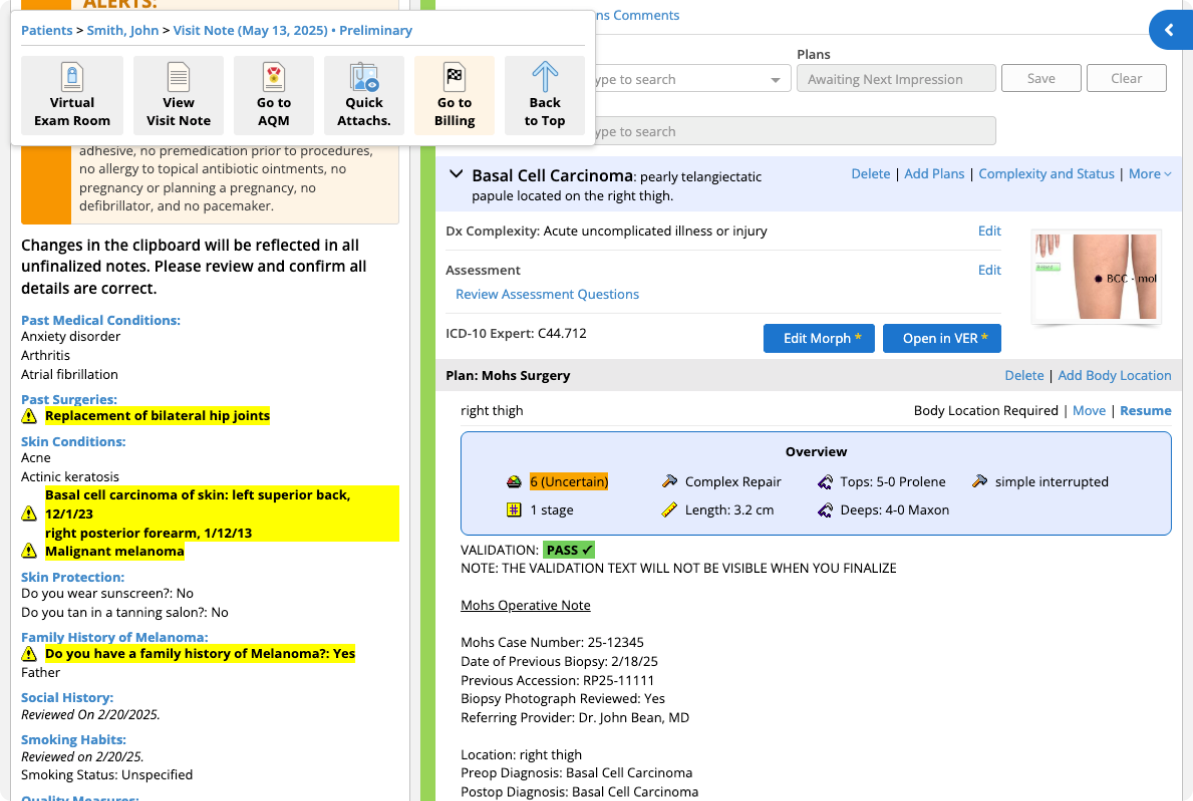1193x801 pixels.
Task: Click the Awaiting Next Impression plans field
Action: [x=895, y=79]
